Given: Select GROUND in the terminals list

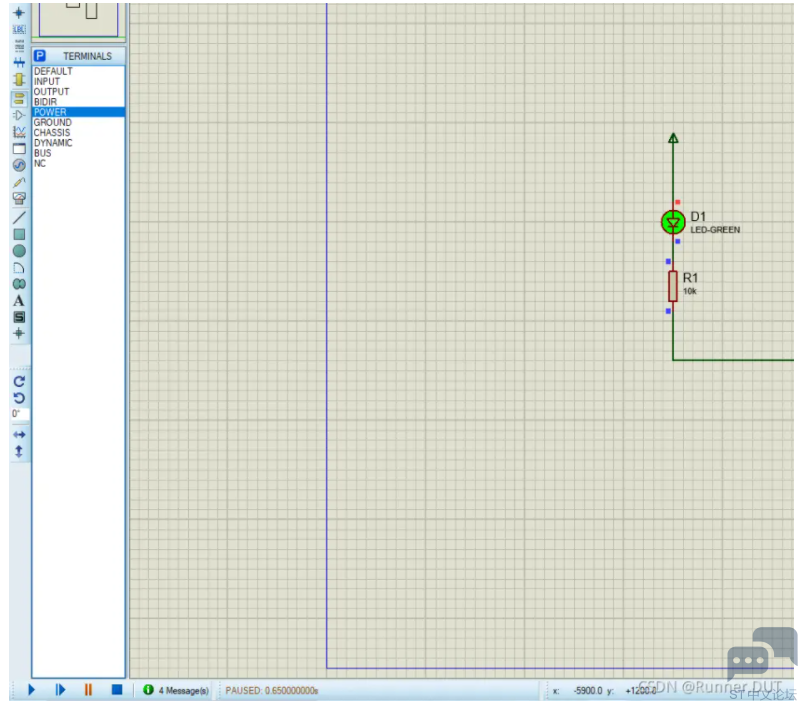Looking at the screenshot, I should point(53,123).
